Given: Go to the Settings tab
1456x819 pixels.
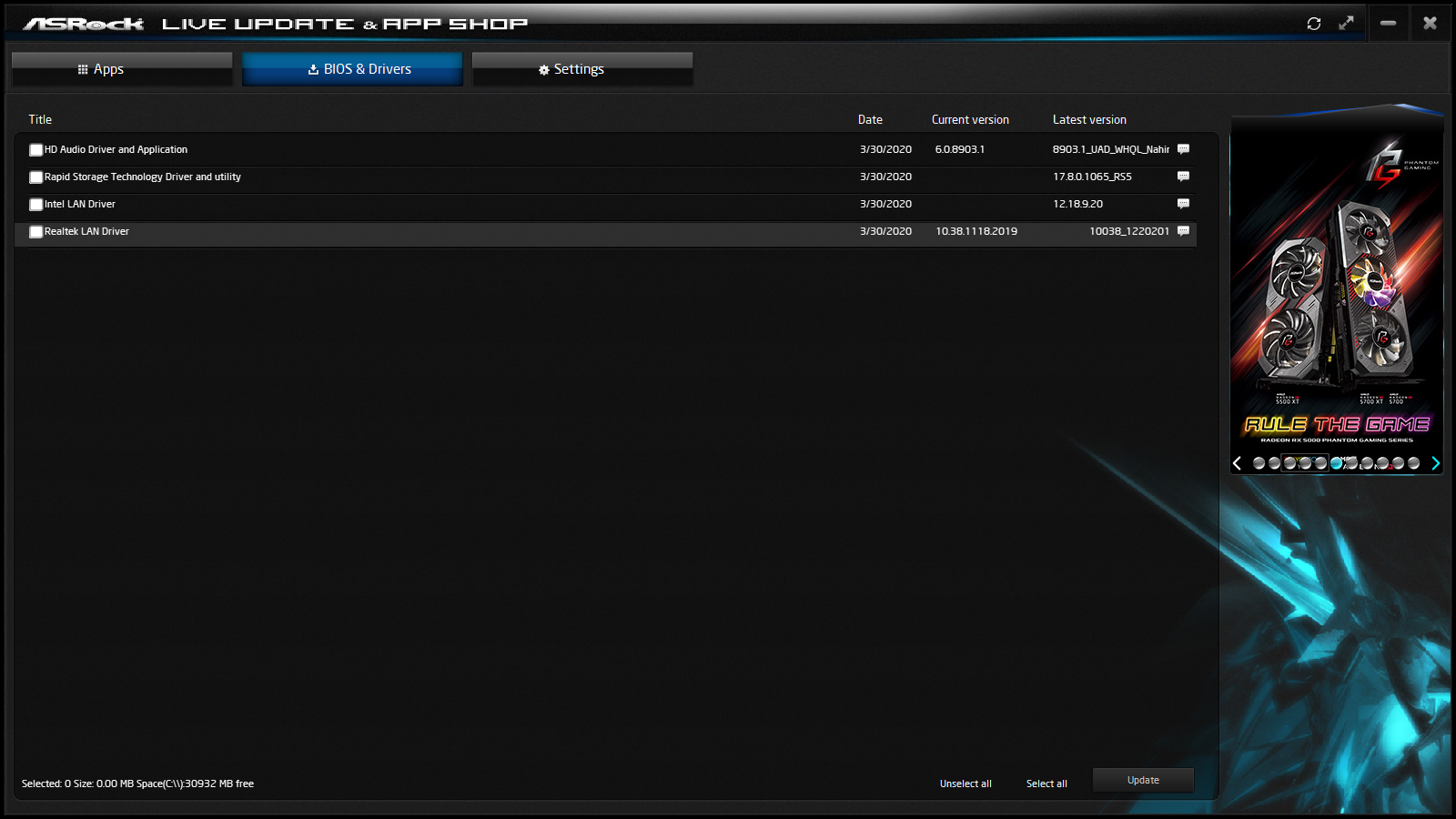Looking at the screenshot, I should [x=582, y=69].
